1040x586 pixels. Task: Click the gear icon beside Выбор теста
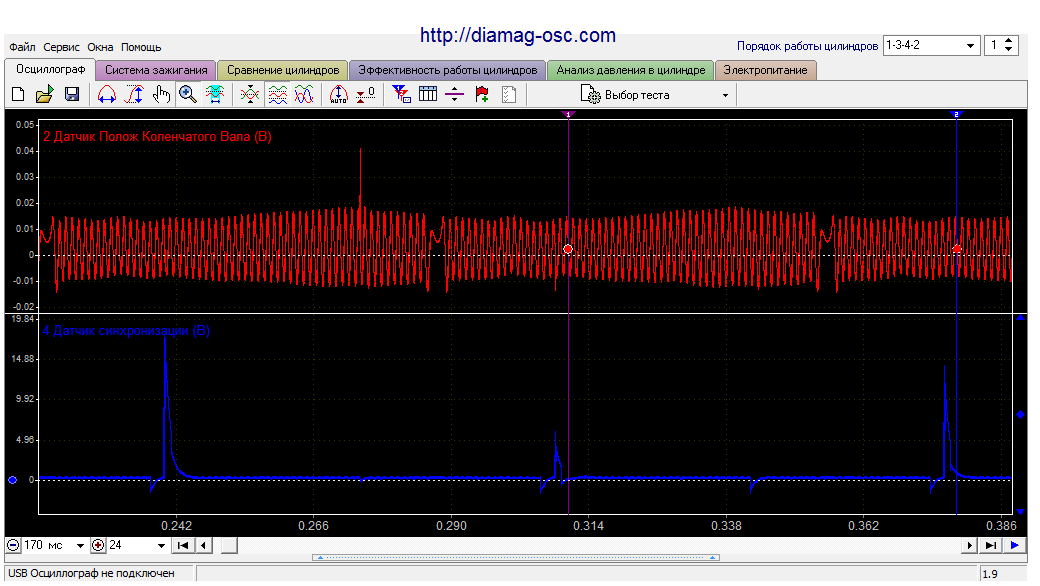590,95
